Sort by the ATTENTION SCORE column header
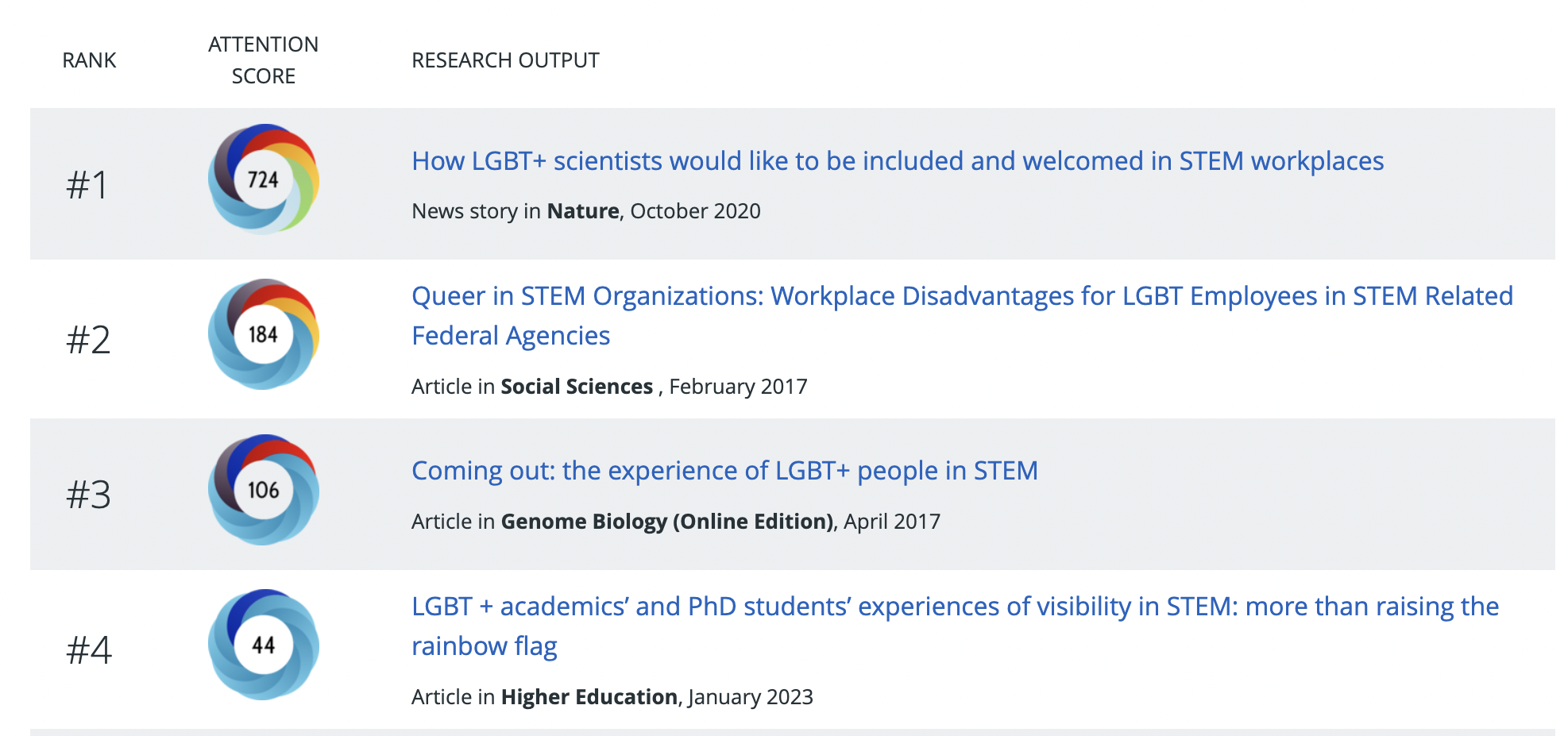The height and width of the screenshot is (736, 1568). pyautogui.click(x=263, y=60)
